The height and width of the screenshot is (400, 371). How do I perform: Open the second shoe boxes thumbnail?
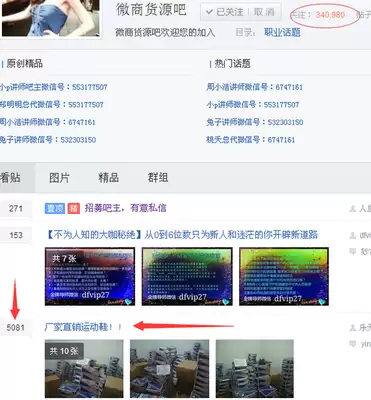pyautogui.click(x=170, y=369)
